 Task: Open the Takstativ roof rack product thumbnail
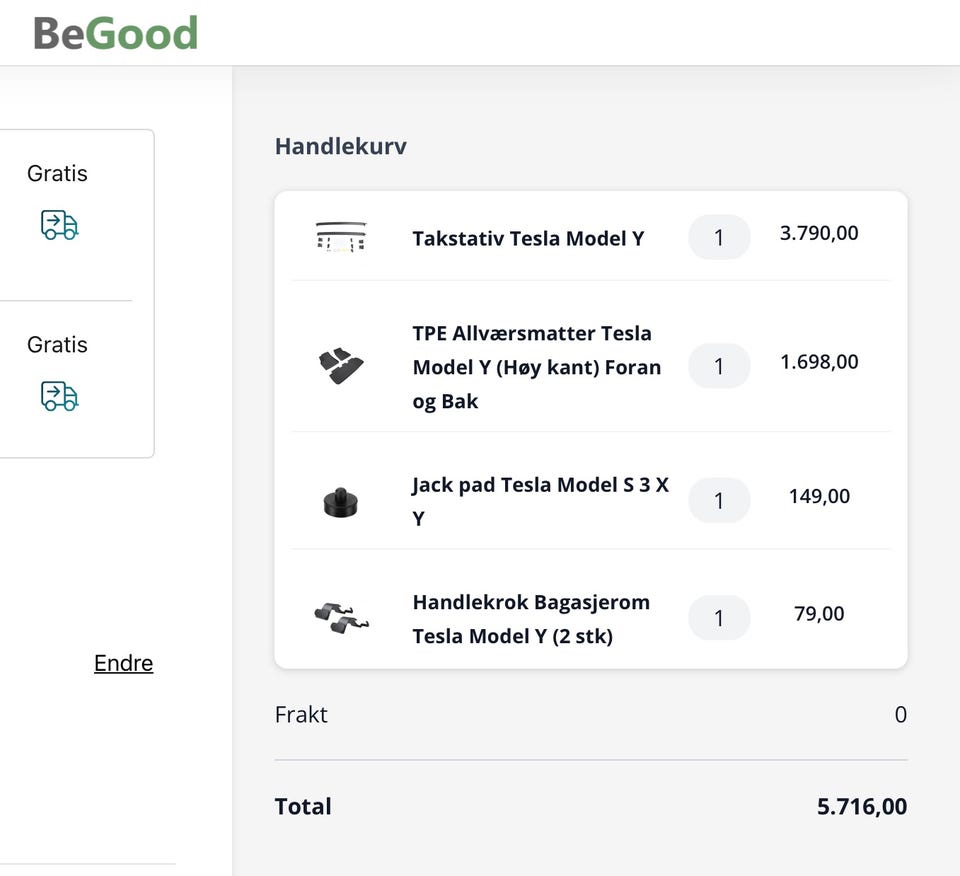tap(341, 238)
